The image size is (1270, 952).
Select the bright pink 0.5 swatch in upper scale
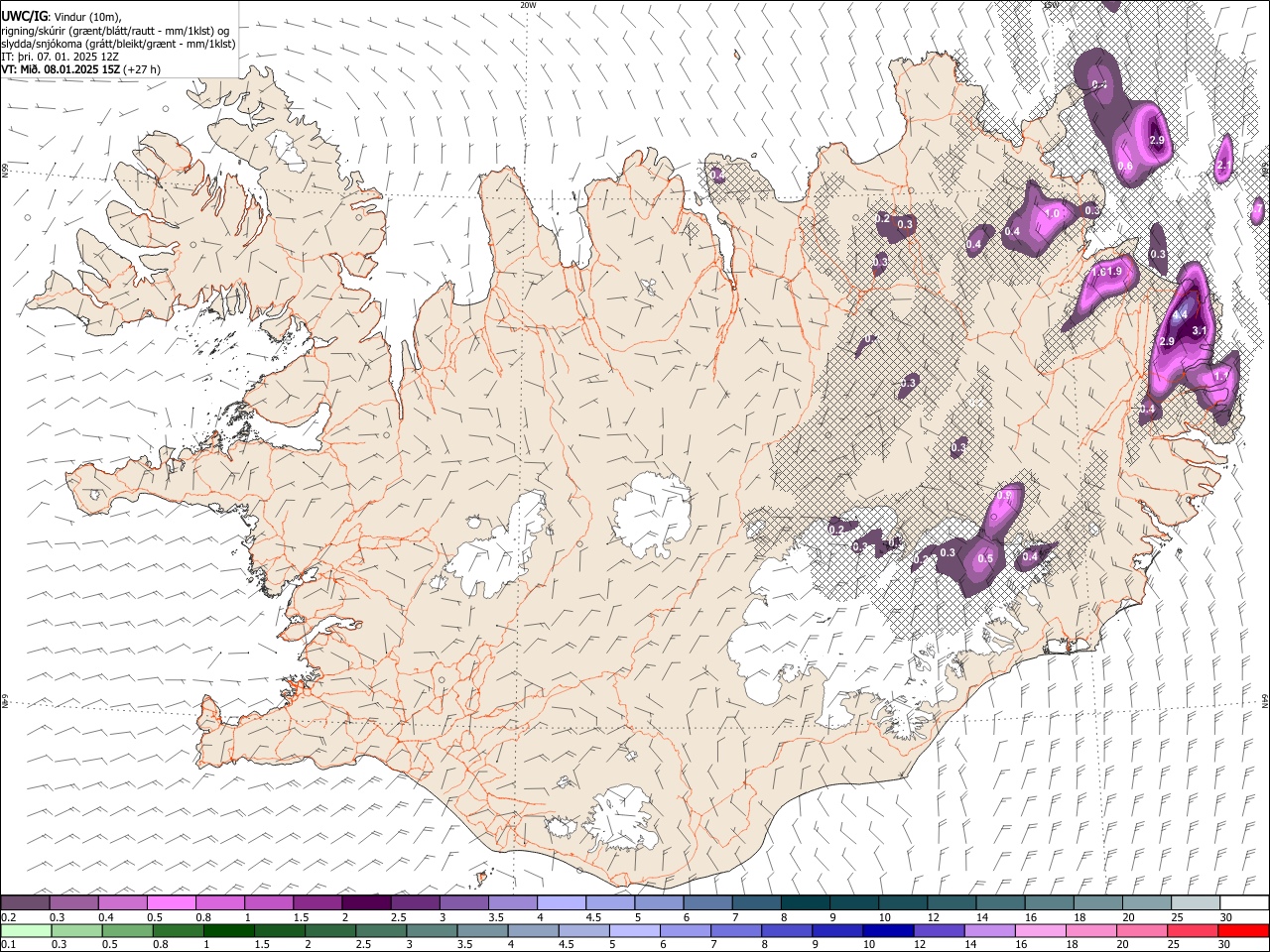click(172, 902)
